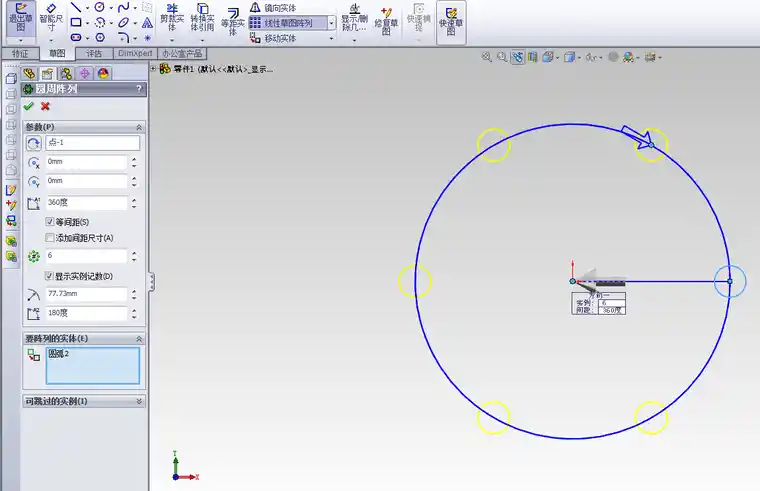Toggle the 等间距(S) equal spacing checkbox
760x491 pixels.
pos(49,222)
